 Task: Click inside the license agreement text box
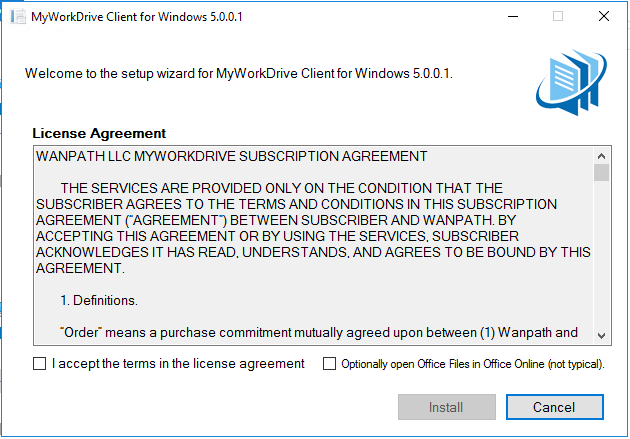point(313,245)
